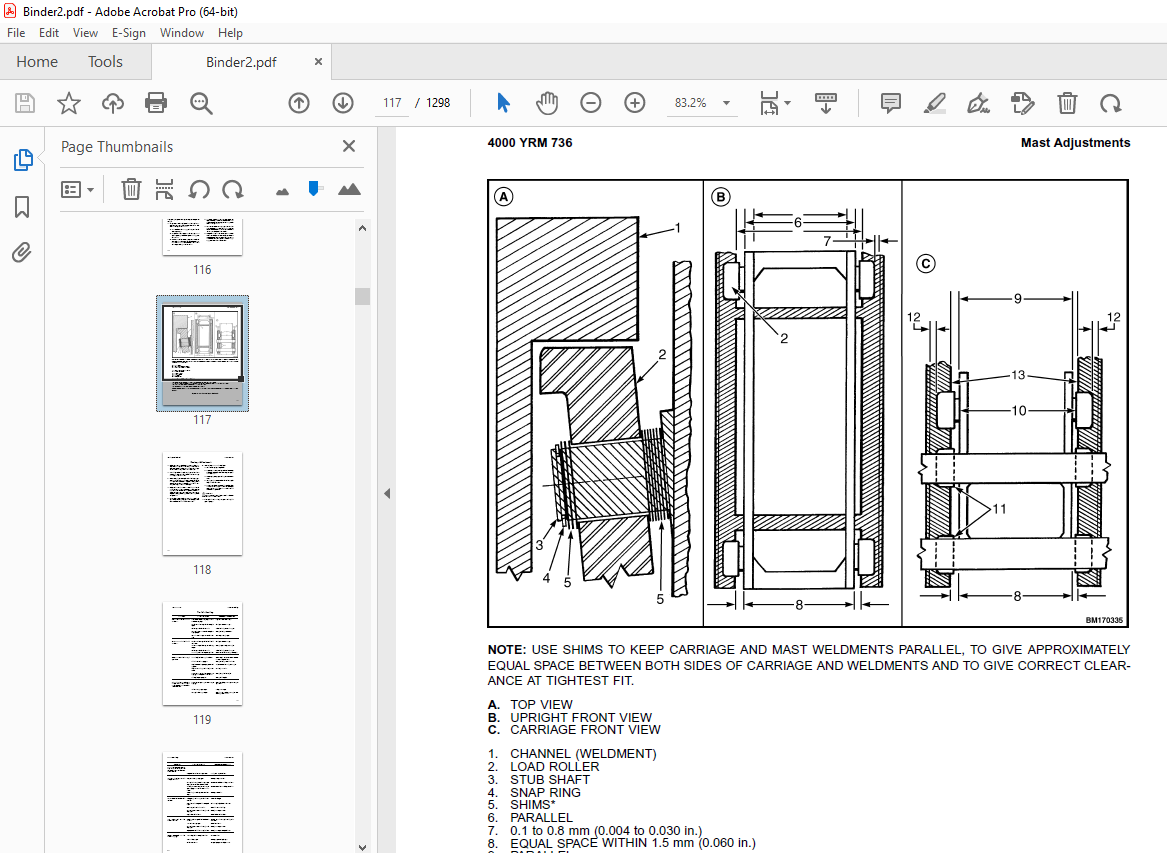The image size is (1167, 853).
Task: Rotate page clockwise in main toolbar
Action: [1110, 103]
